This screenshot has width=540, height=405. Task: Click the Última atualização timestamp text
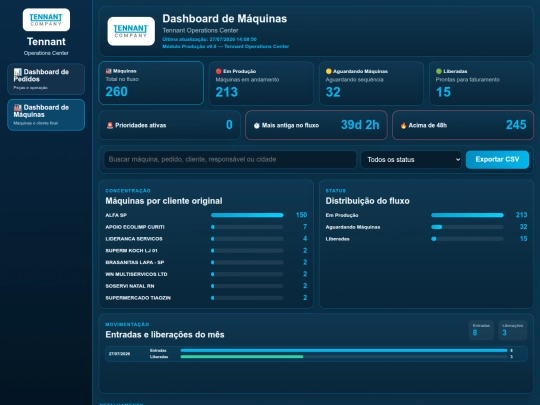[x=209, y=39]
